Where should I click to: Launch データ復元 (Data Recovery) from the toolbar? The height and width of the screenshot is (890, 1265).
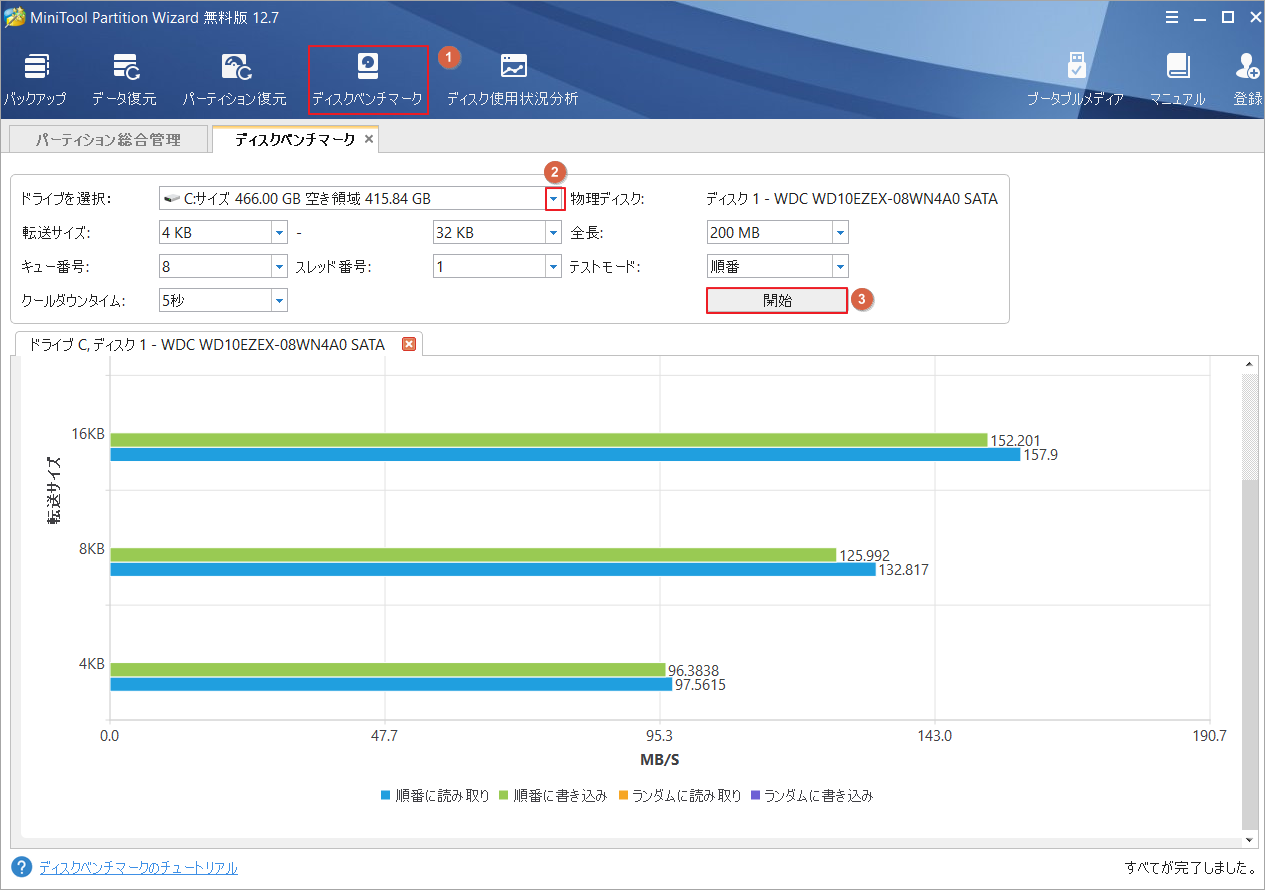point(124,68)
